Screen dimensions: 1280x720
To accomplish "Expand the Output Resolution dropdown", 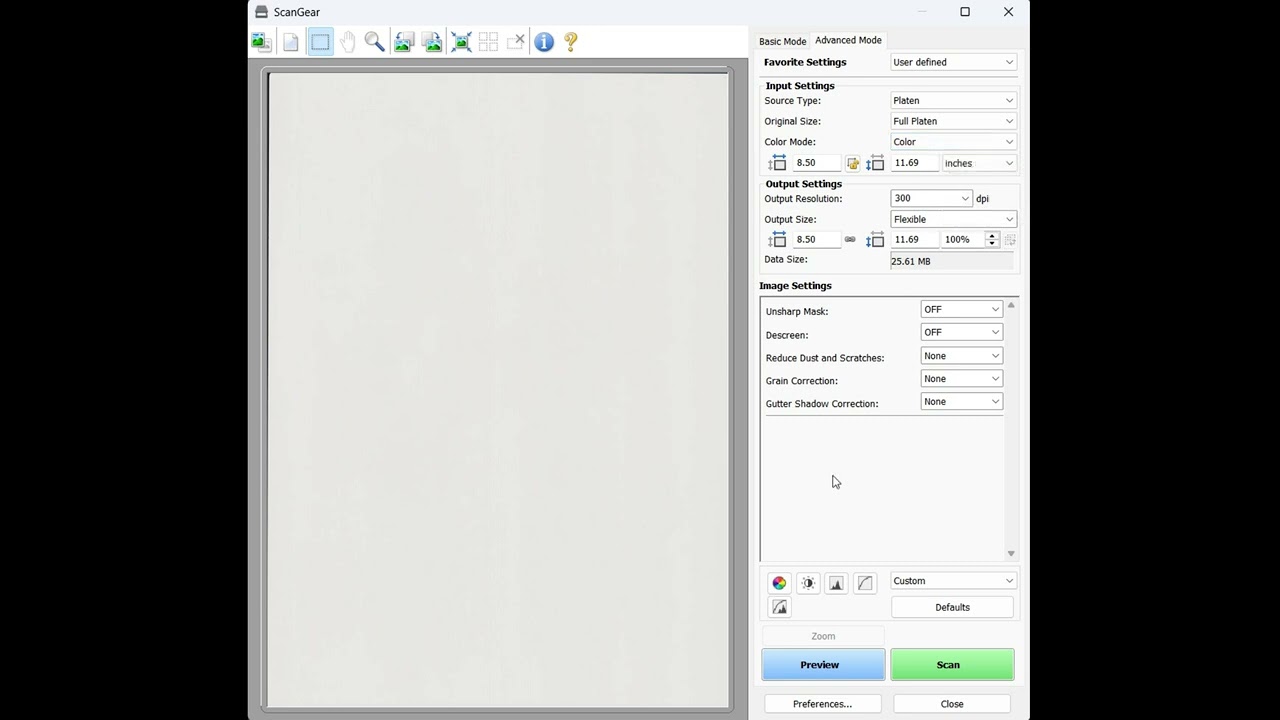I will 931,198.
